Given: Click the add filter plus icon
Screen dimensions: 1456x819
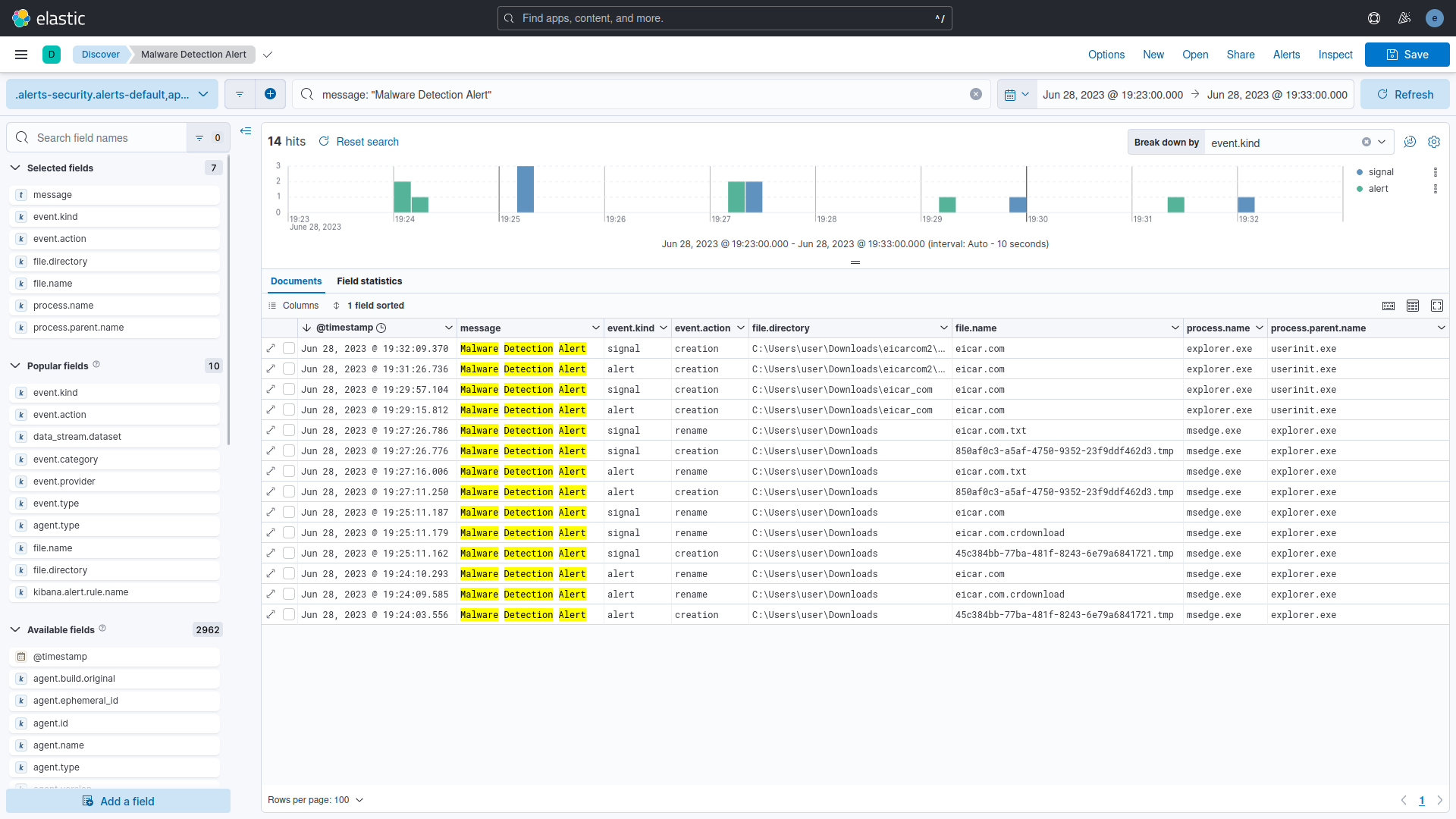Looking at the screenshot, I should tap(270, 94).
